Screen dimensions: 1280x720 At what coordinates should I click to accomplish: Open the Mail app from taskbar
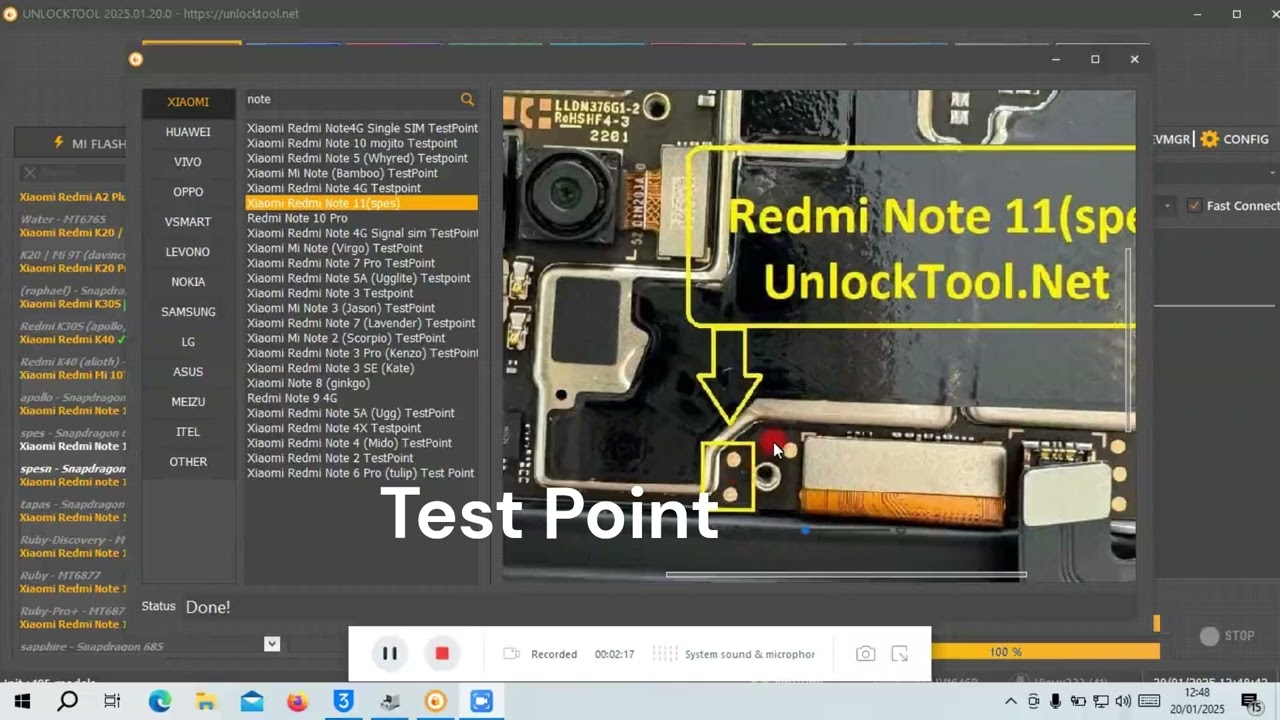[252, 702]
